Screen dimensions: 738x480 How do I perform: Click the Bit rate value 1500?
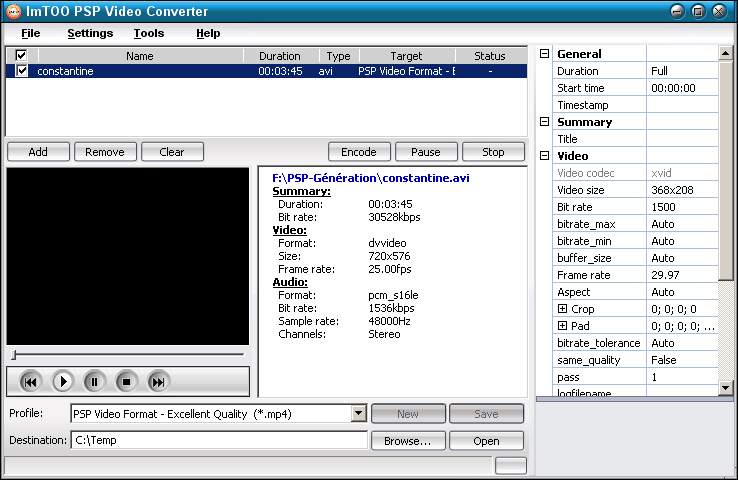pos(664,207)
